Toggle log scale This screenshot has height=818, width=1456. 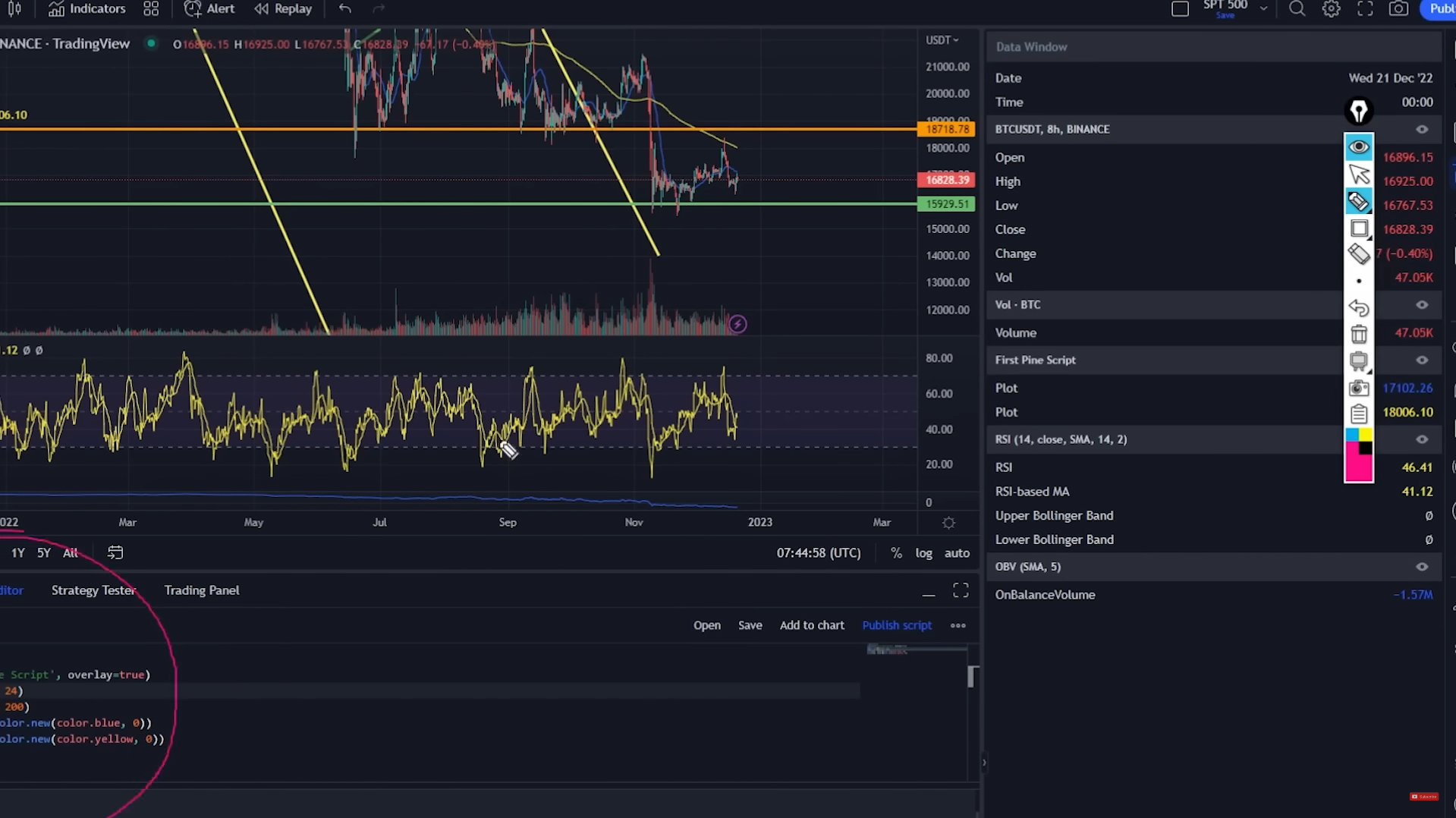click(x=923, y=553)
